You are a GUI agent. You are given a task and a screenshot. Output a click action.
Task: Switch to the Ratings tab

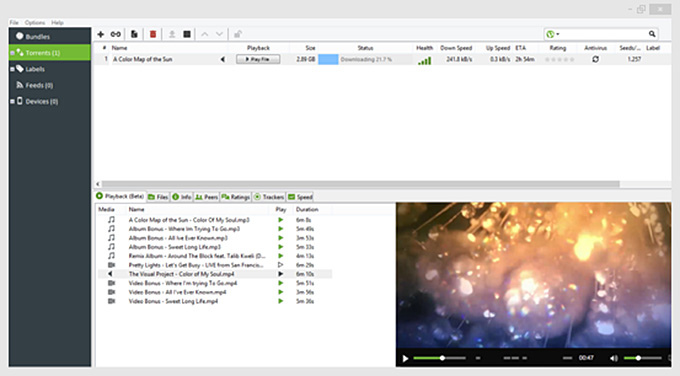point(235,197)
